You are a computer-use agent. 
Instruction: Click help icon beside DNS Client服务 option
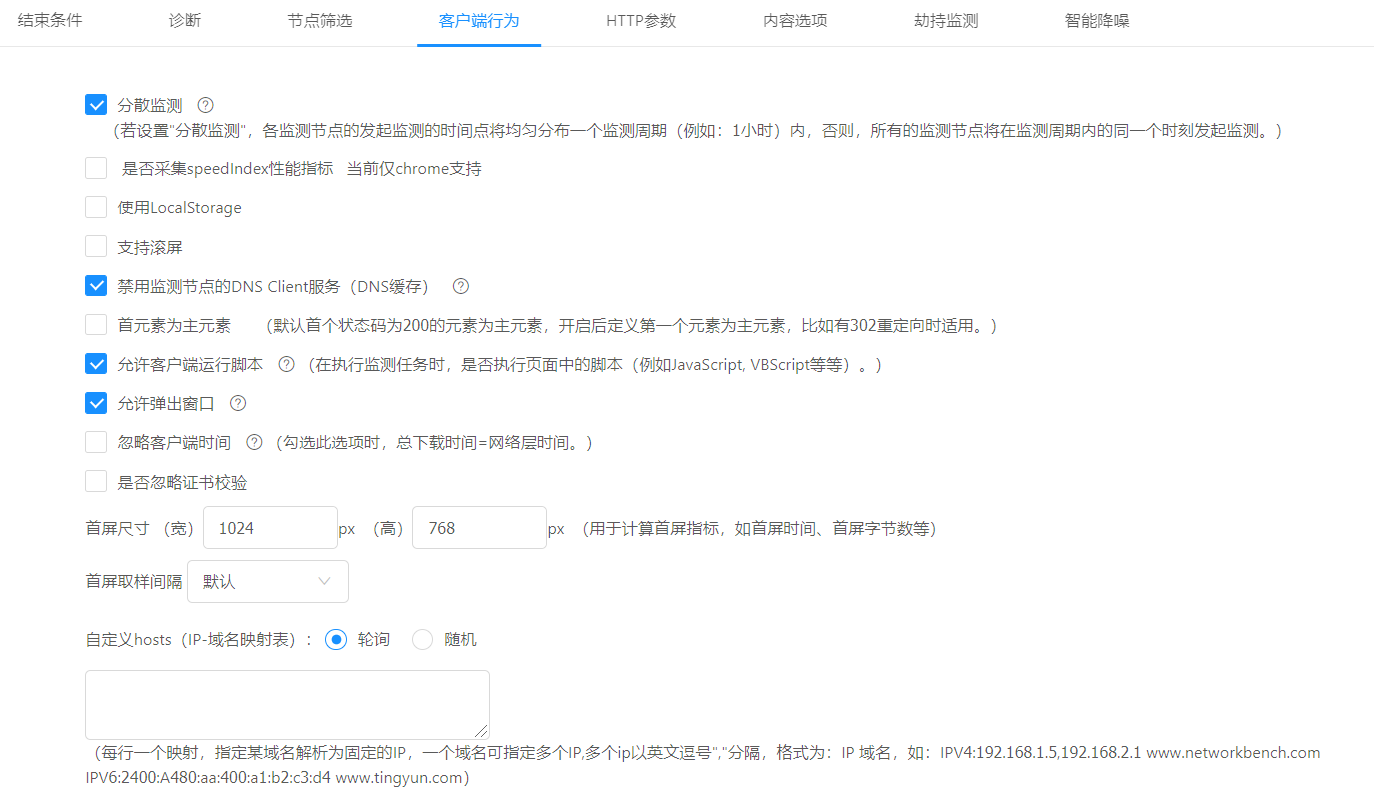tap(461, 286)
